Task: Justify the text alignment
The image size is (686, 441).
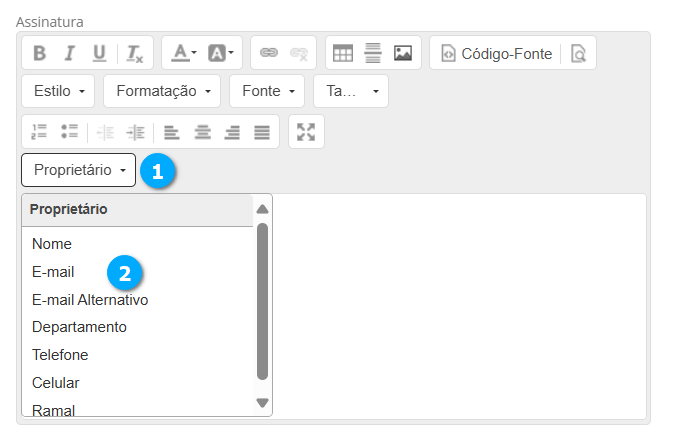Action: pos(261,132)
